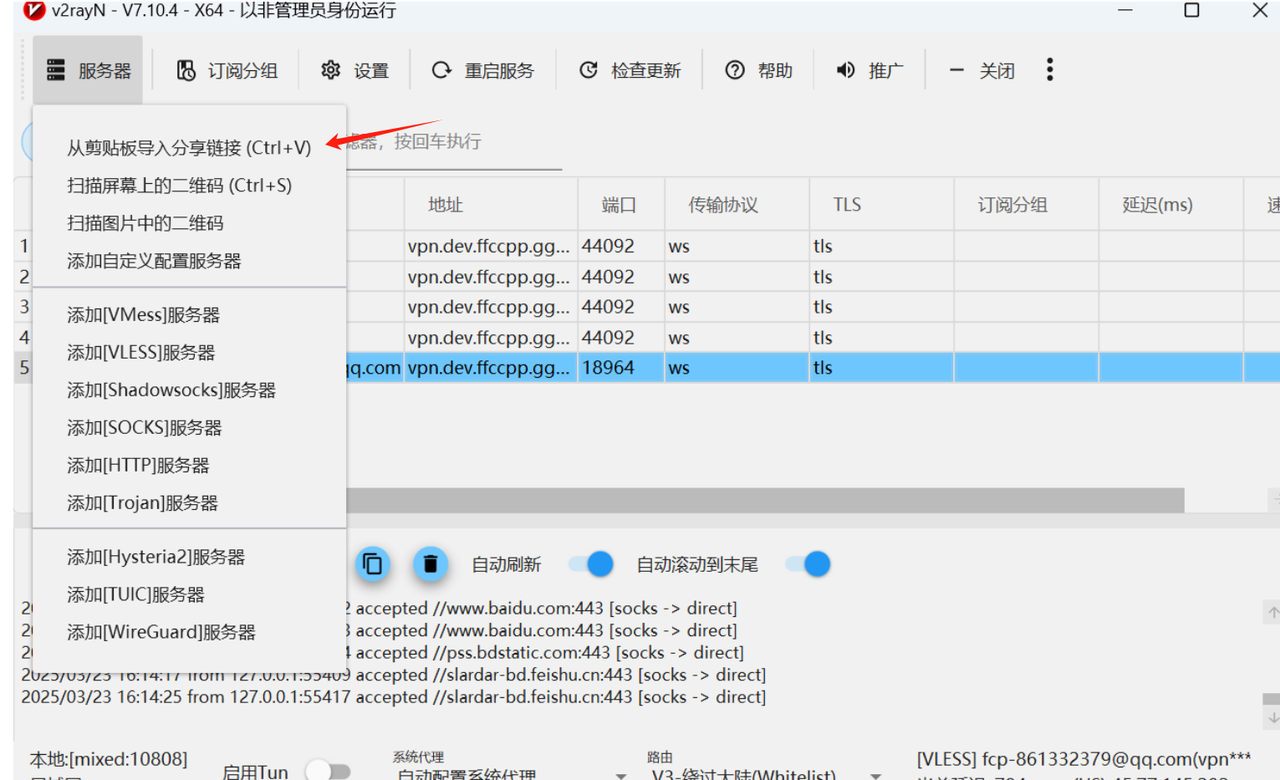Click the ws cell in row 3
This screenshot has height=780, width=1280.
point(737,307)
